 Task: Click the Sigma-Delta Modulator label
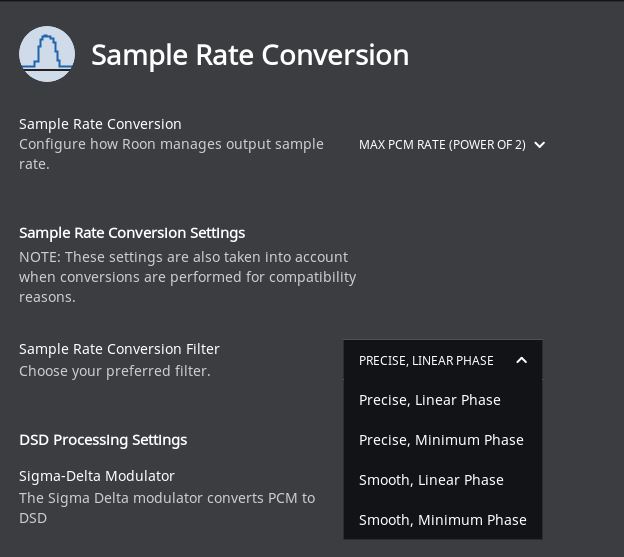[97, 476]
